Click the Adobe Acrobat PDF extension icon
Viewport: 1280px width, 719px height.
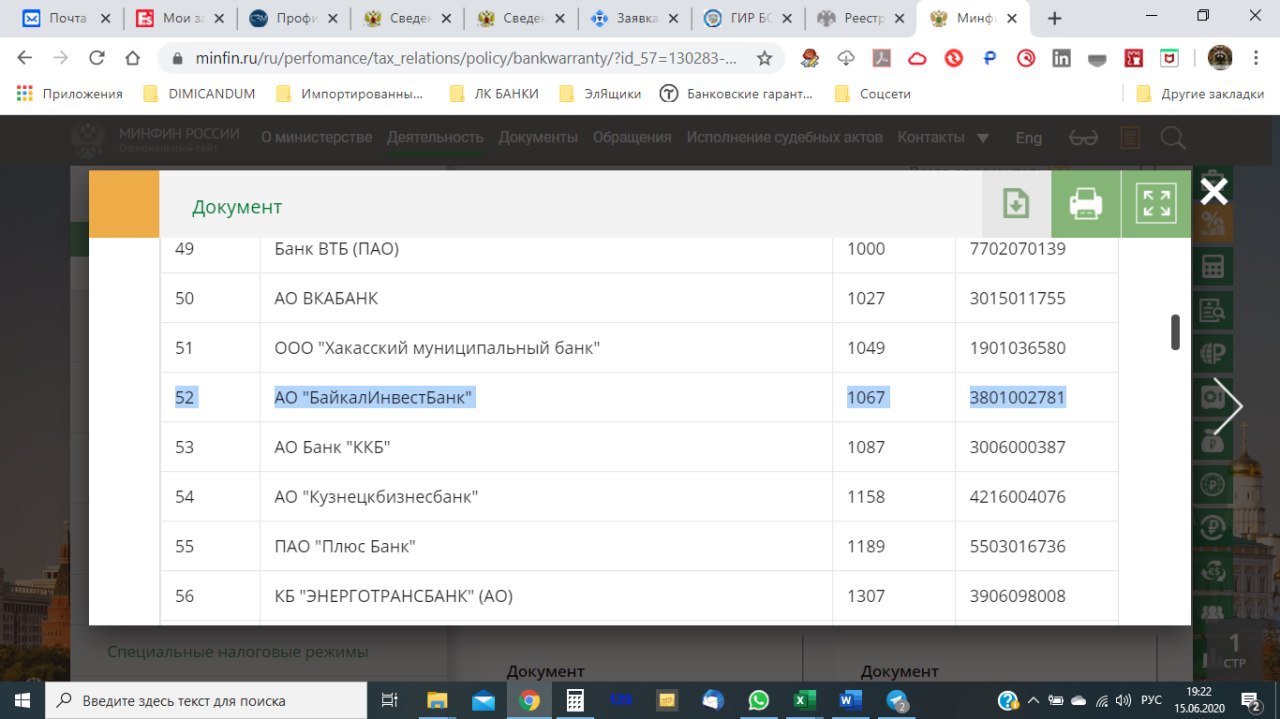click(882, 58)
